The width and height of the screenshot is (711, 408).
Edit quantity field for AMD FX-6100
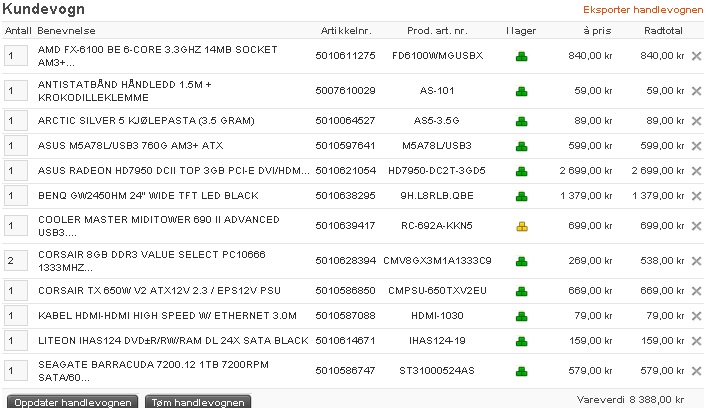coord(16,56)
